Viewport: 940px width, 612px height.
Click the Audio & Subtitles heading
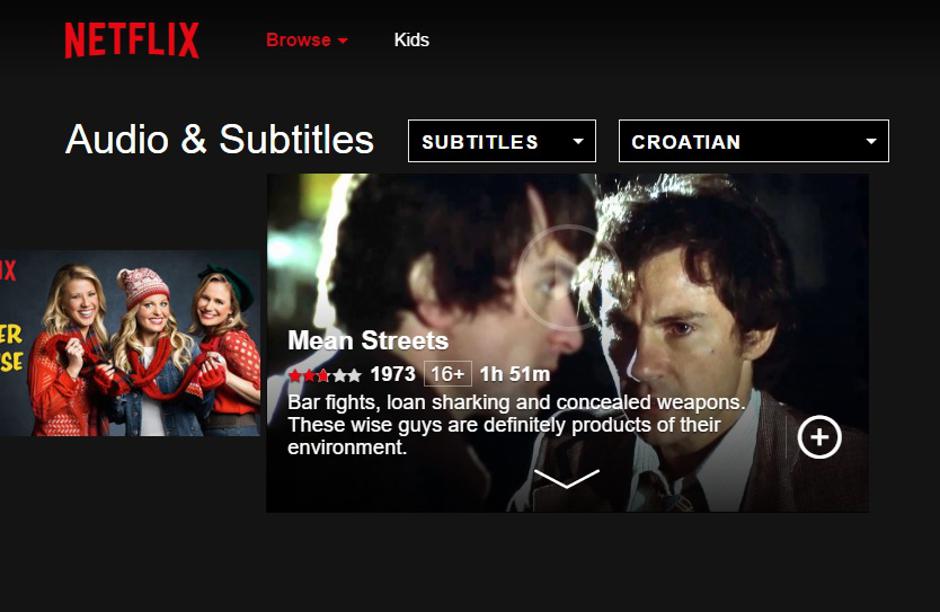219,139
